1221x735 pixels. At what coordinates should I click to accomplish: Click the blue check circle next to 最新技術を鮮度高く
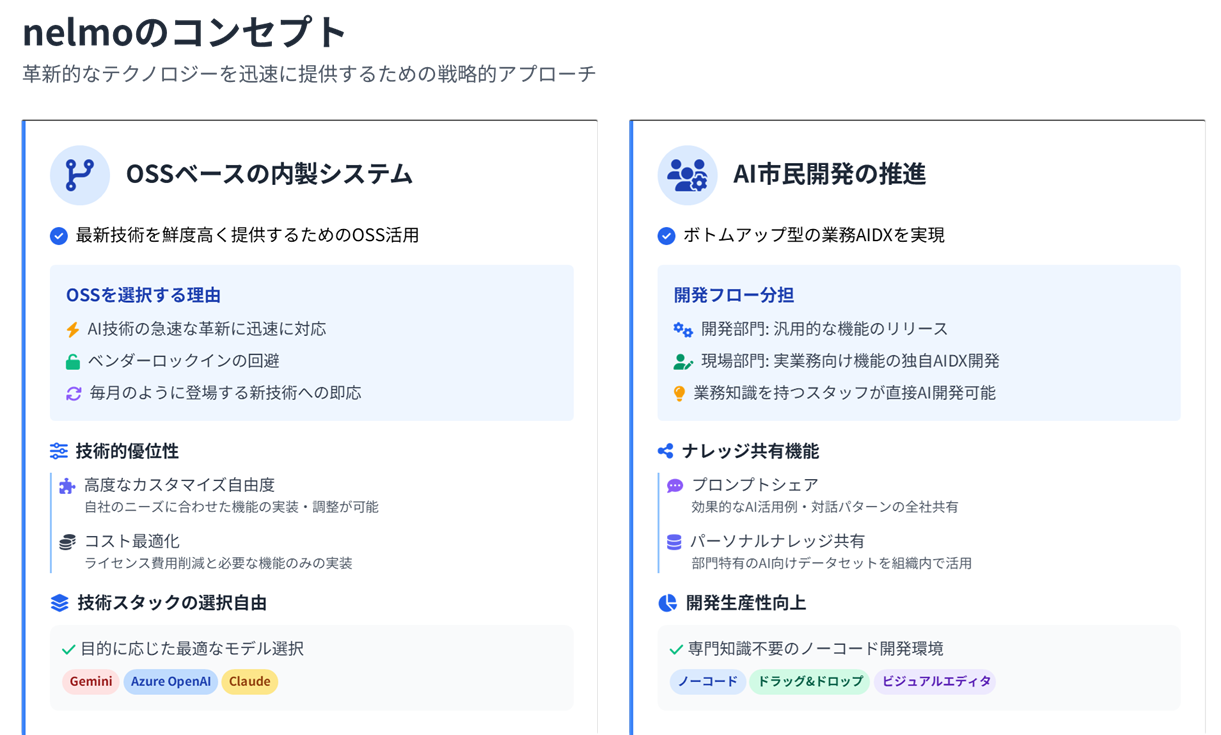click(x=59, y=236)
